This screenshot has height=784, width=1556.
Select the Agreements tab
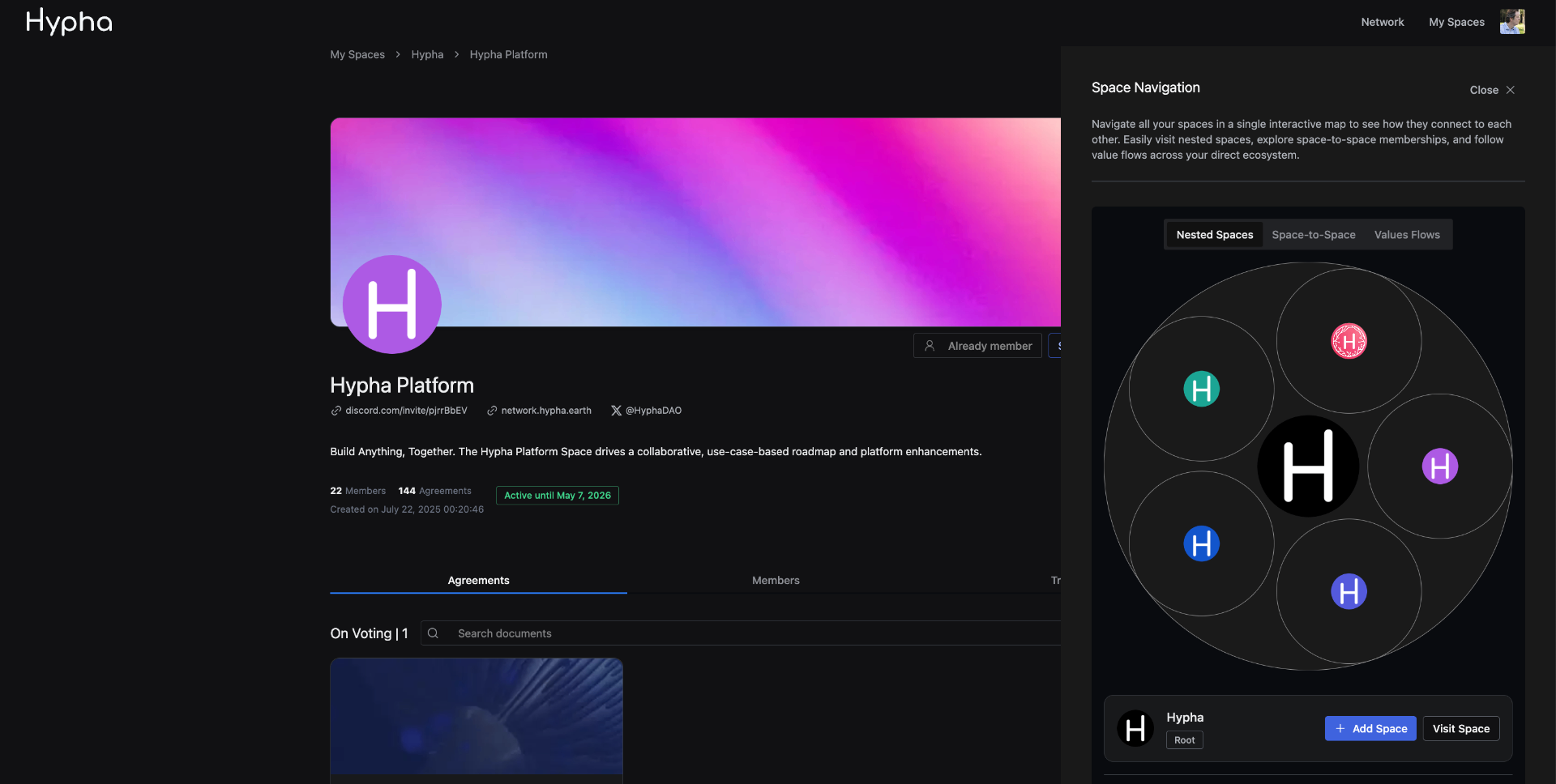[x=478, y=581]
